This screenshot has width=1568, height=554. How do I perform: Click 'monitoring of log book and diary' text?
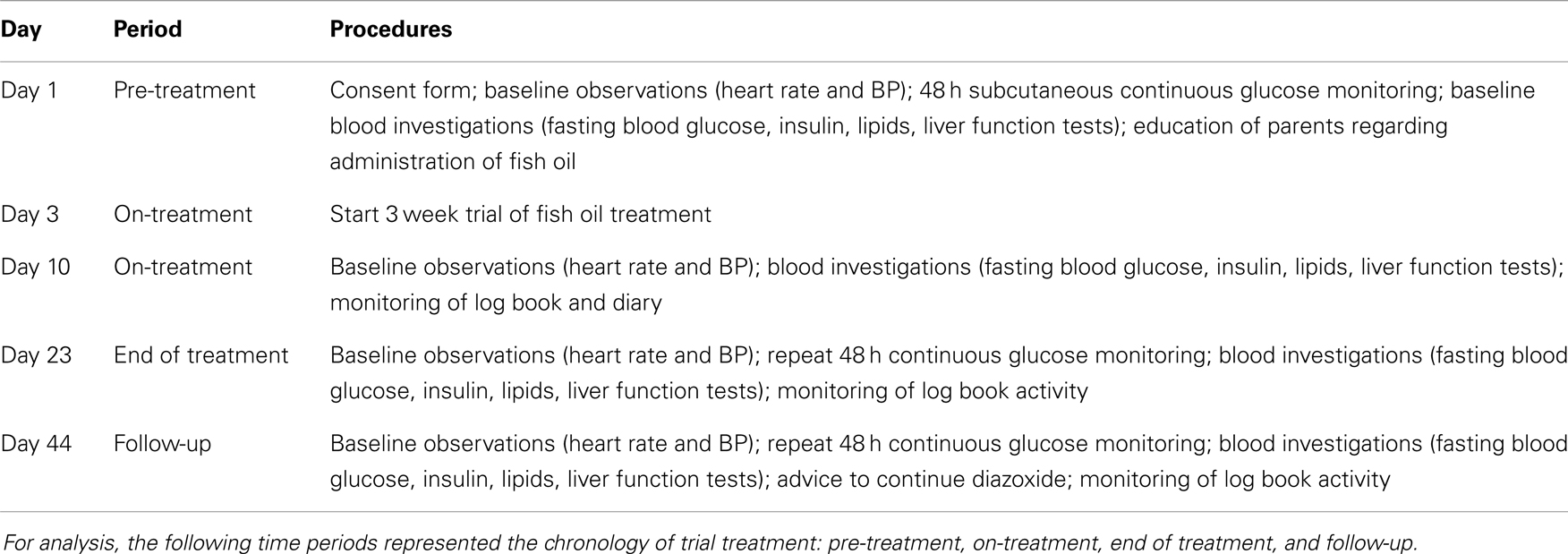click(496, 303)
